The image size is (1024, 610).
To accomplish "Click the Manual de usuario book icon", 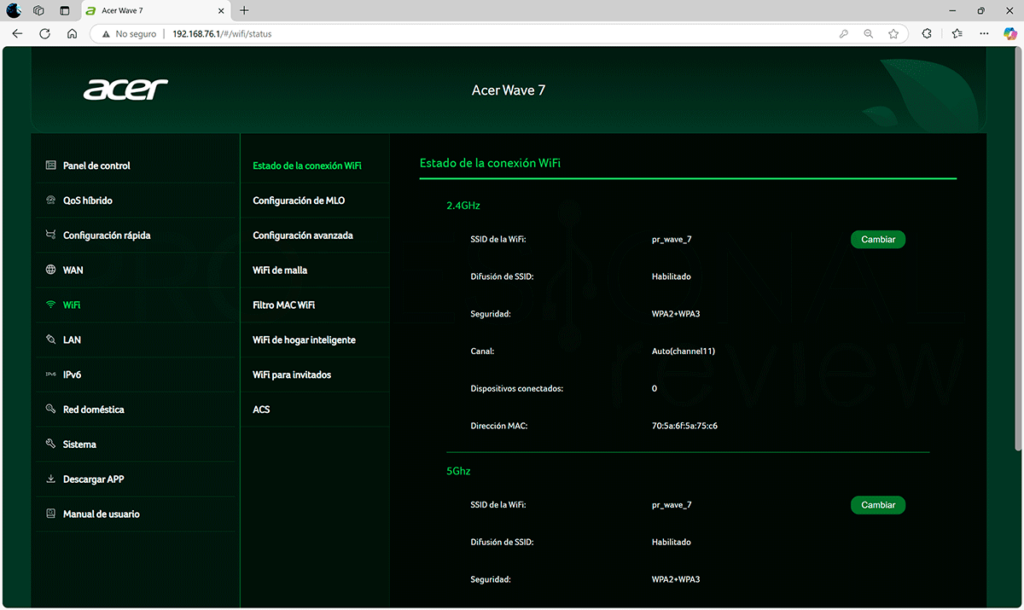I will click(50, 513).
